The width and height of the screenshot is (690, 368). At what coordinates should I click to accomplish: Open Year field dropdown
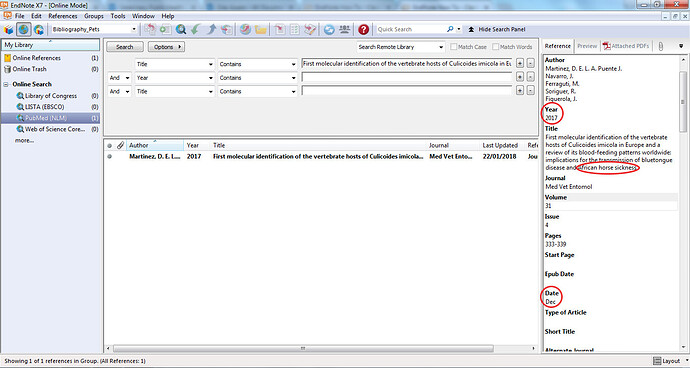tap(210, 78)
